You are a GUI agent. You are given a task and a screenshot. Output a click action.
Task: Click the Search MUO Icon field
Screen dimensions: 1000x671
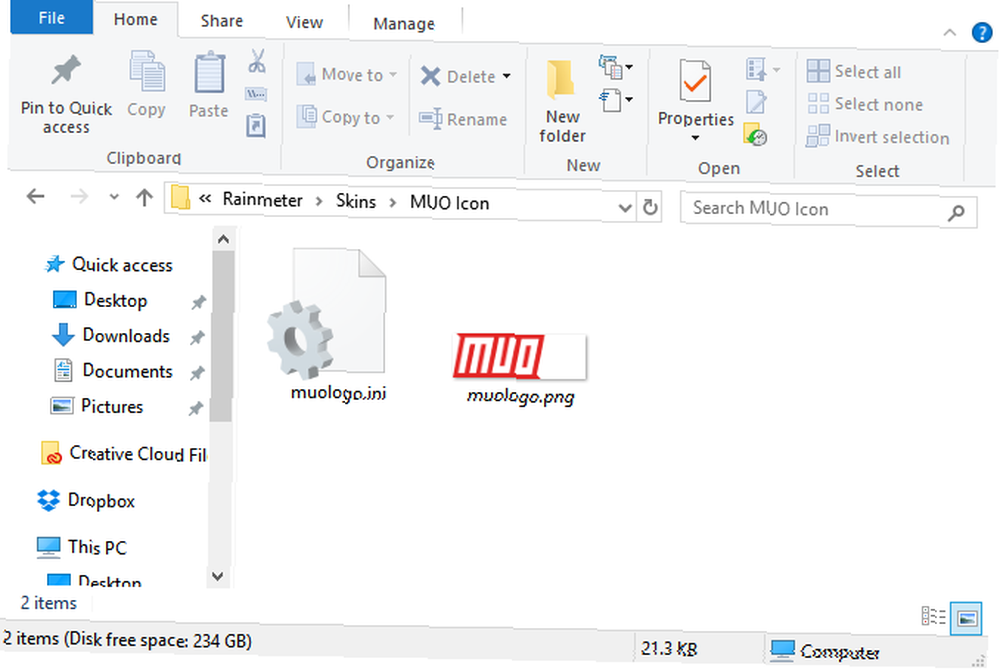coord(828,209)
